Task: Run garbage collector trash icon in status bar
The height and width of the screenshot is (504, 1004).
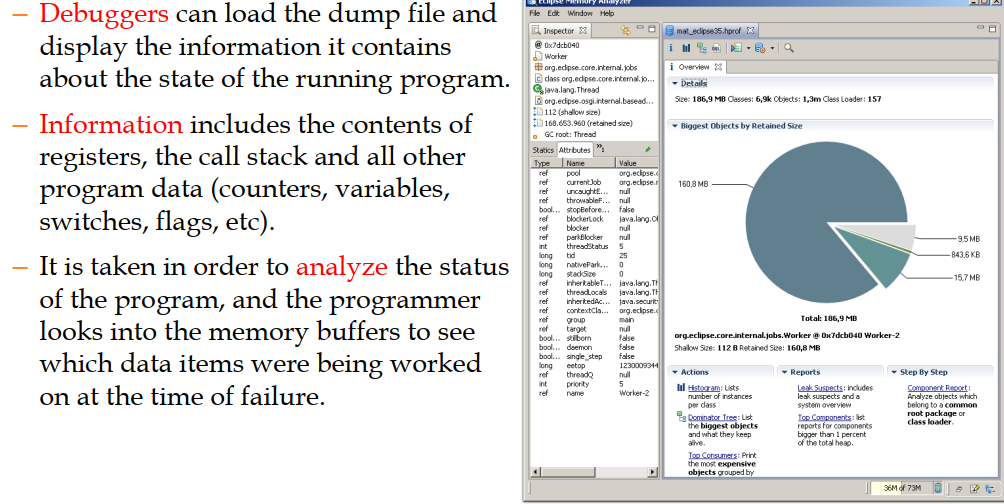Action: pos(938,488)
